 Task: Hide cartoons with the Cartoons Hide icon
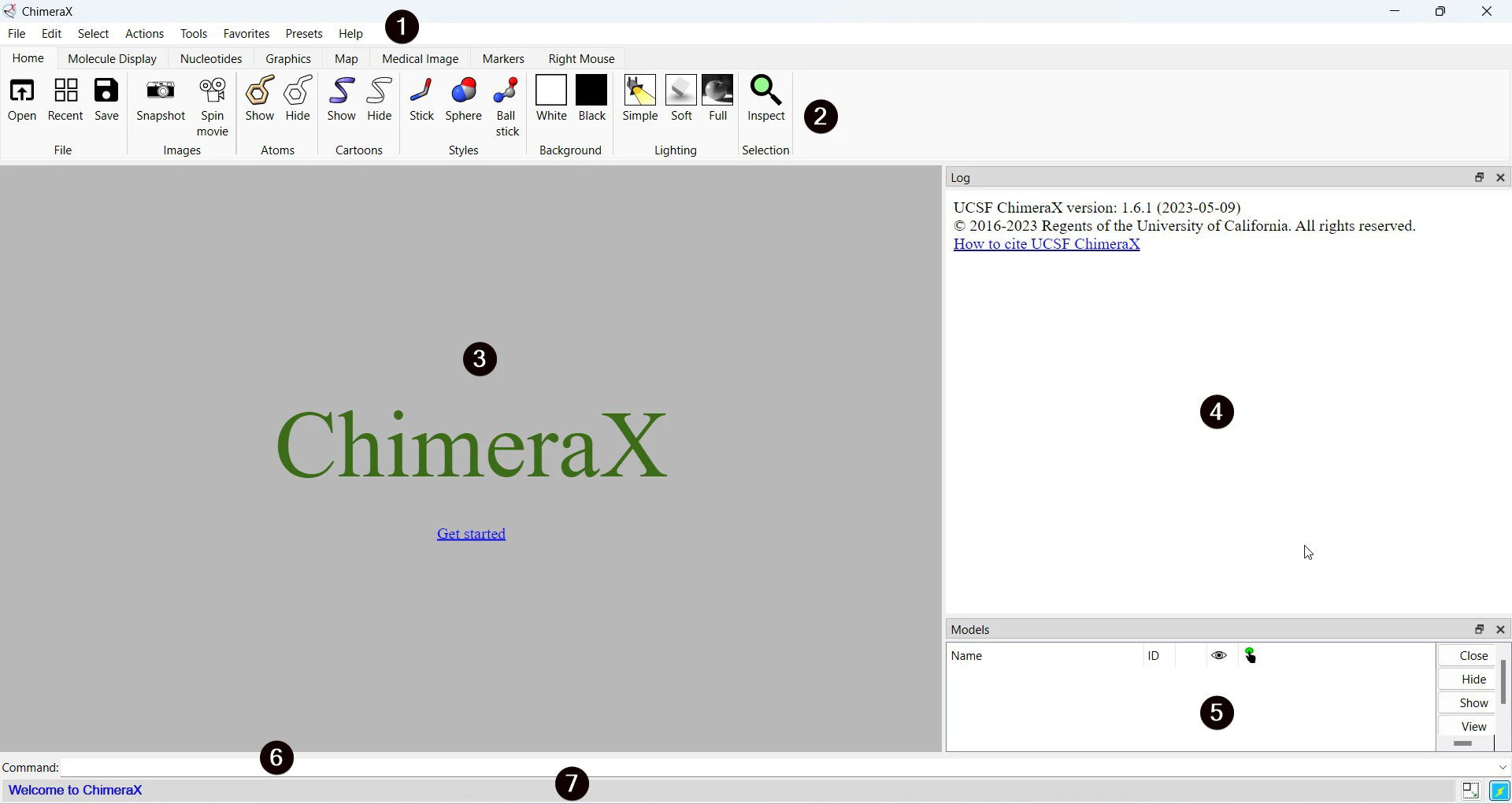380,99
